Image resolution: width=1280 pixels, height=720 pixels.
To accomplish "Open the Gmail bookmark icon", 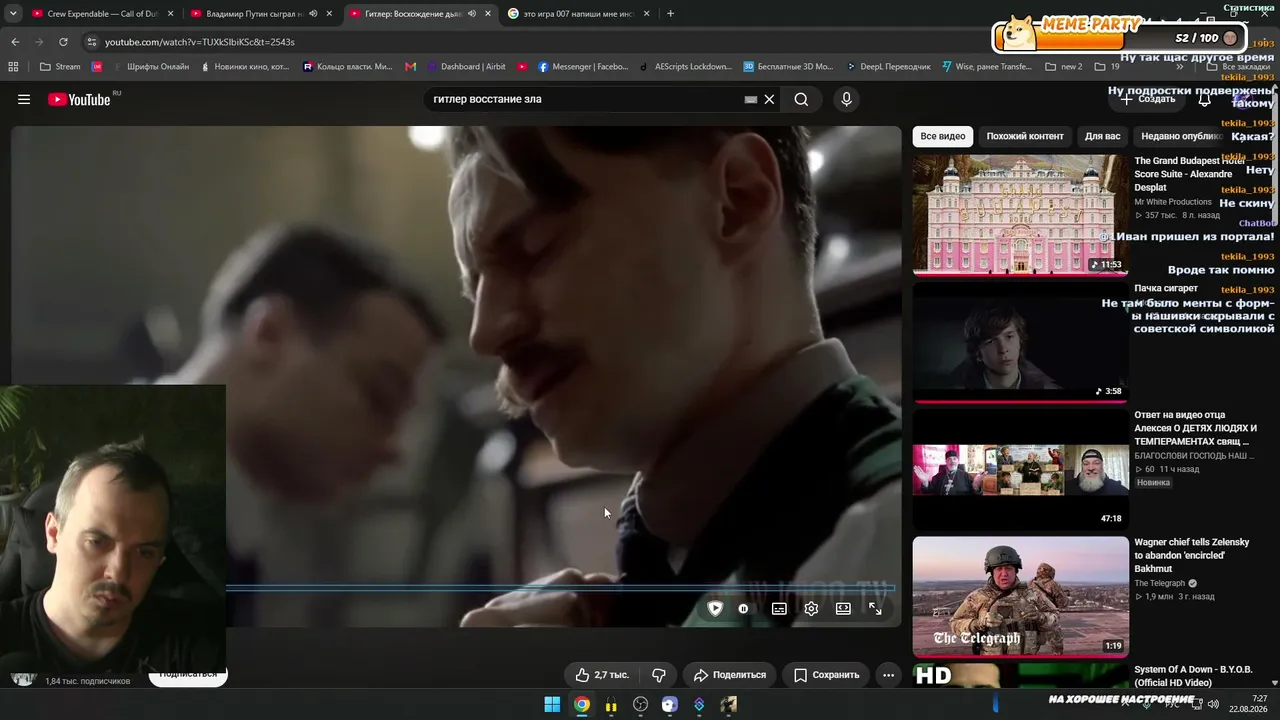I will tap(410, 67).
